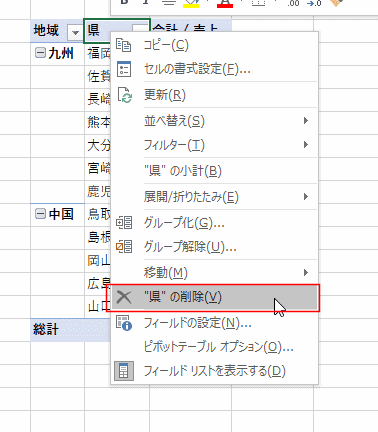Collapse the 中国 group
This screenshot has width=378, height=432.
(40, 214)
